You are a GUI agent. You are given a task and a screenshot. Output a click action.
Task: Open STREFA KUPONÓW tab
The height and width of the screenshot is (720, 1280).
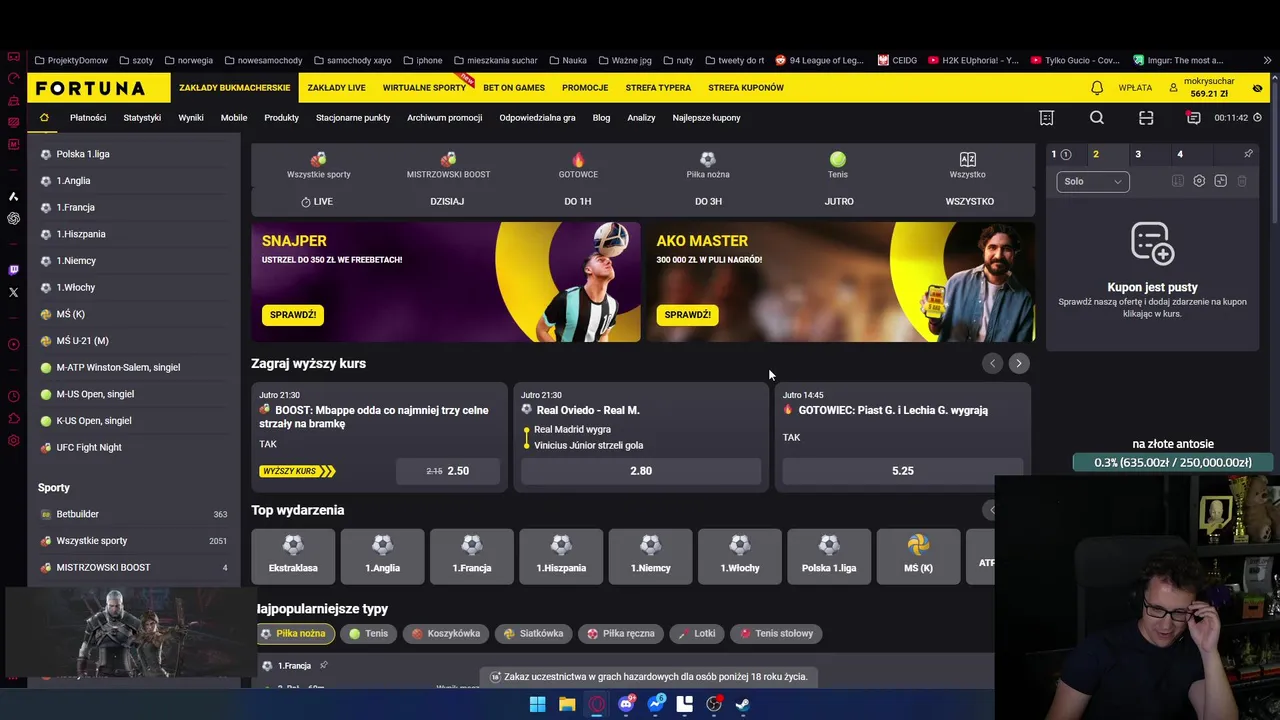(x=746, y=88)
